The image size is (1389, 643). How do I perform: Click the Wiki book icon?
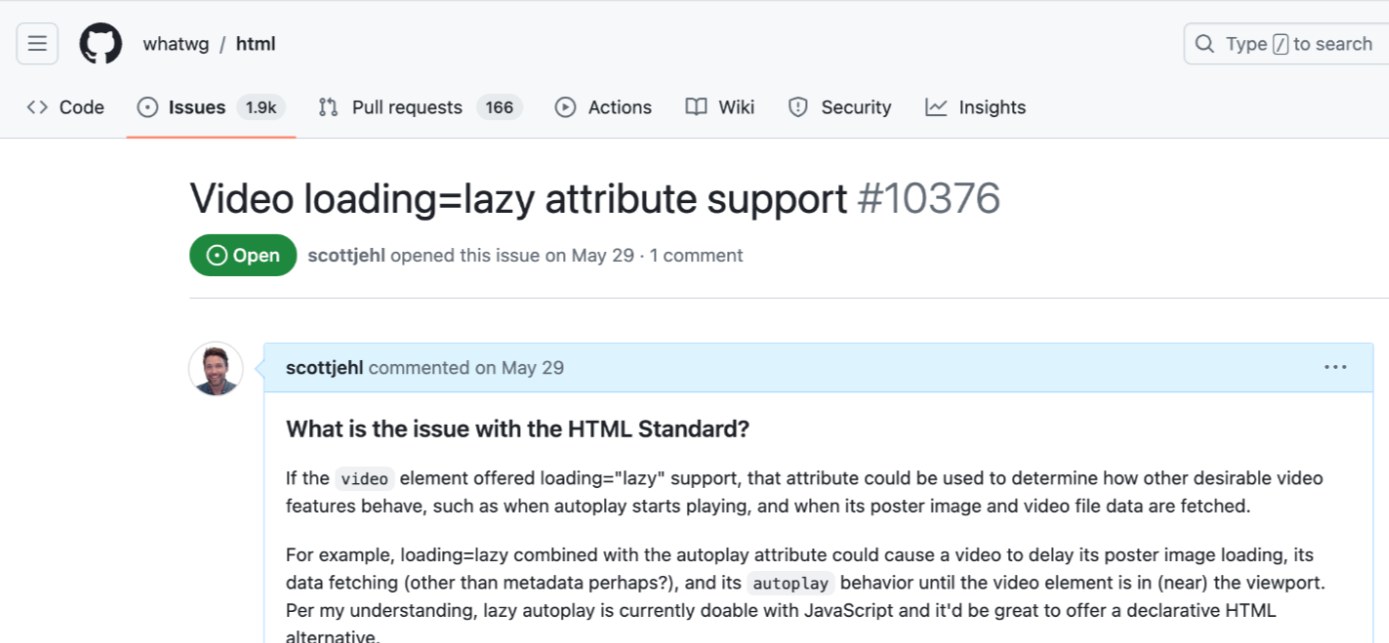696,107
